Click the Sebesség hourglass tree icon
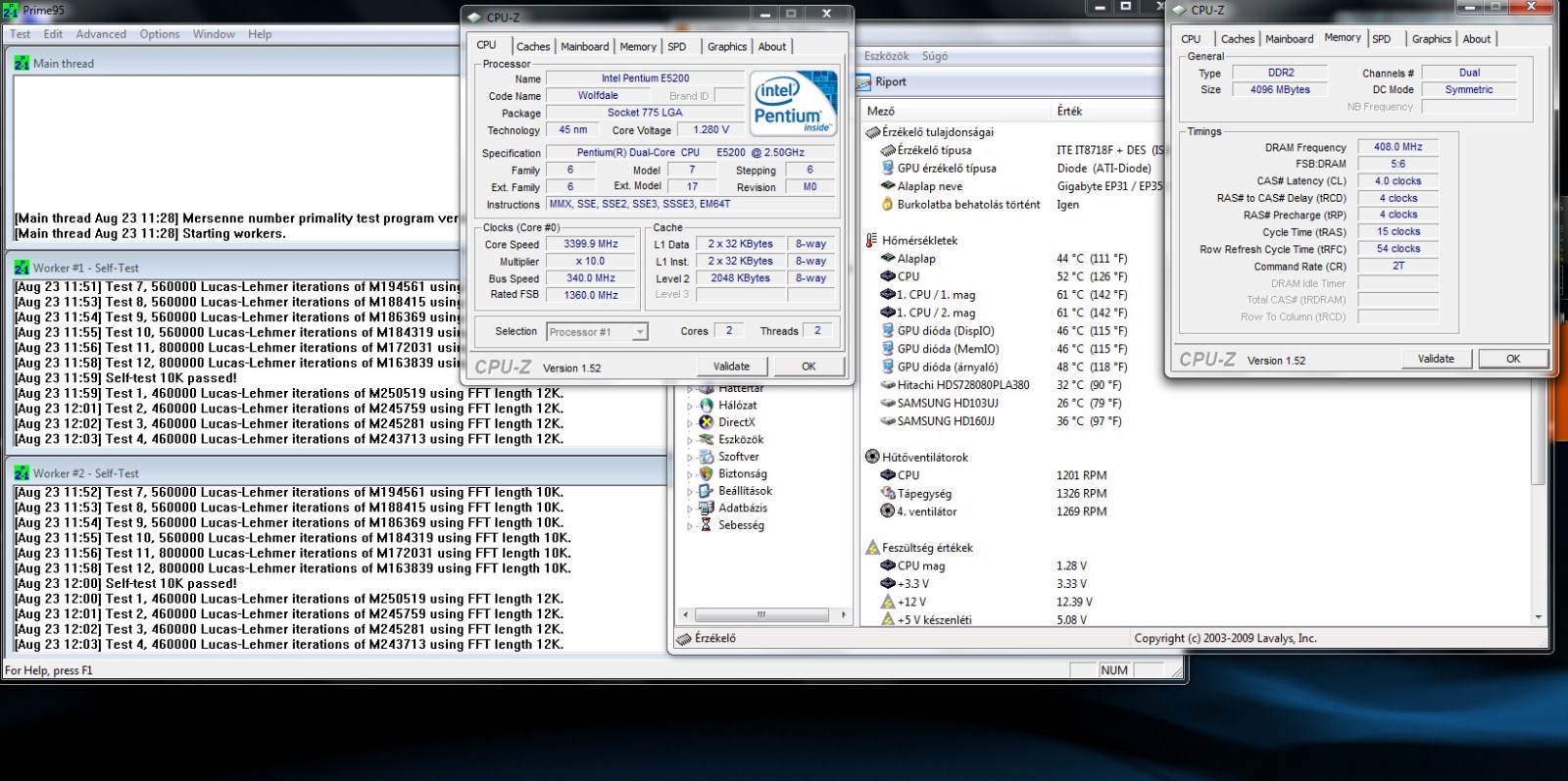This screenshot has height=781, width=1568. coord(706,525)
